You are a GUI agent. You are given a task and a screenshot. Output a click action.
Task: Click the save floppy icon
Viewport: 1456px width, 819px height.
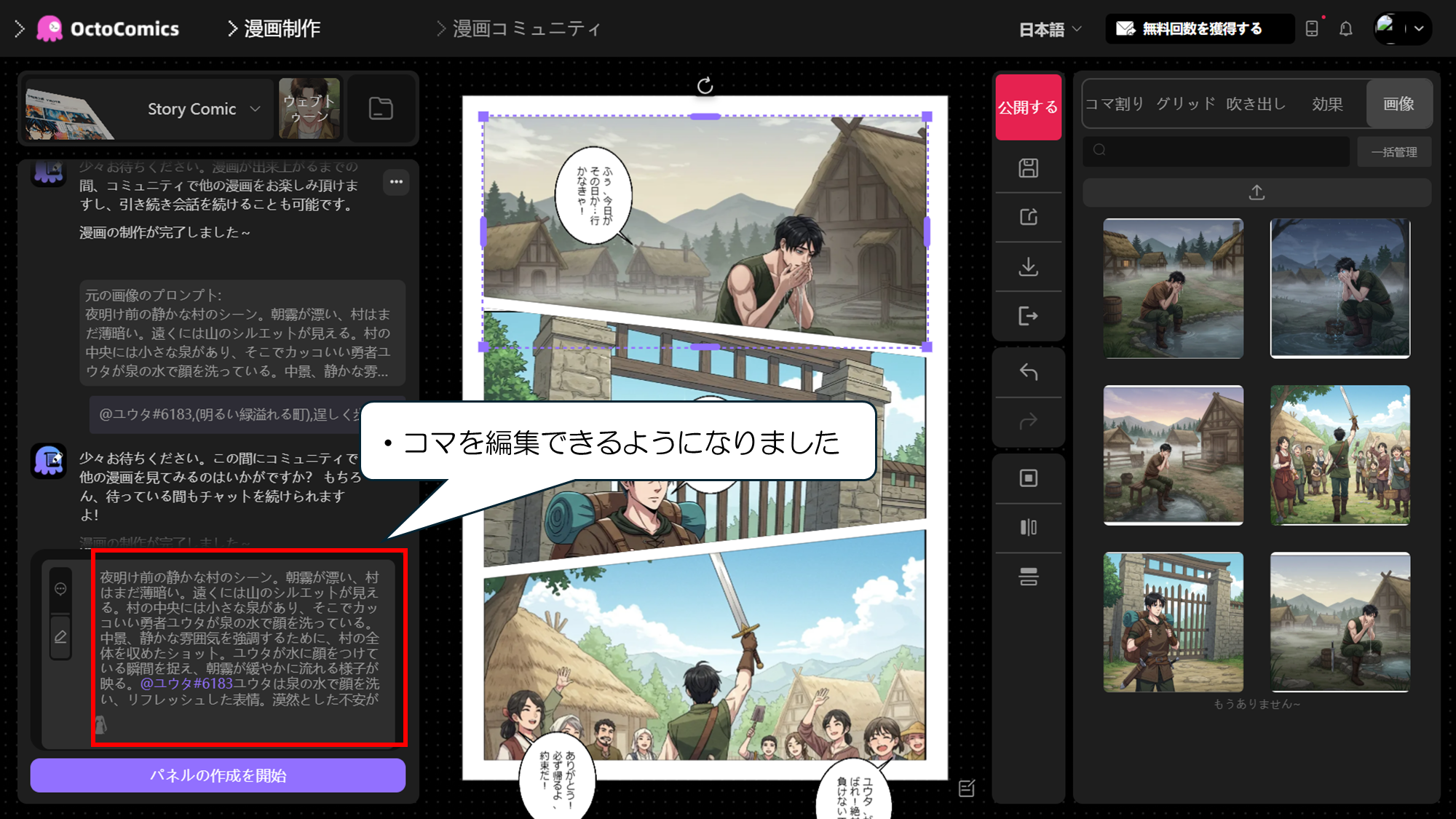point(1028,168)
